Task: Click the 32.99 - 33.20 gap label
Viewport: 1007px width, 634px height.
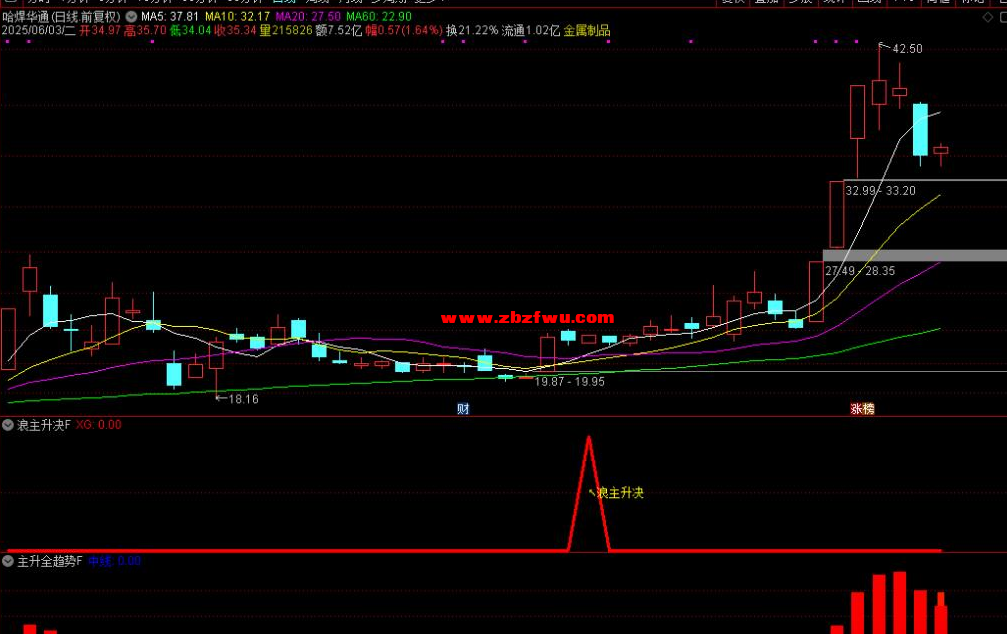Action: click(x=880, y=191)
